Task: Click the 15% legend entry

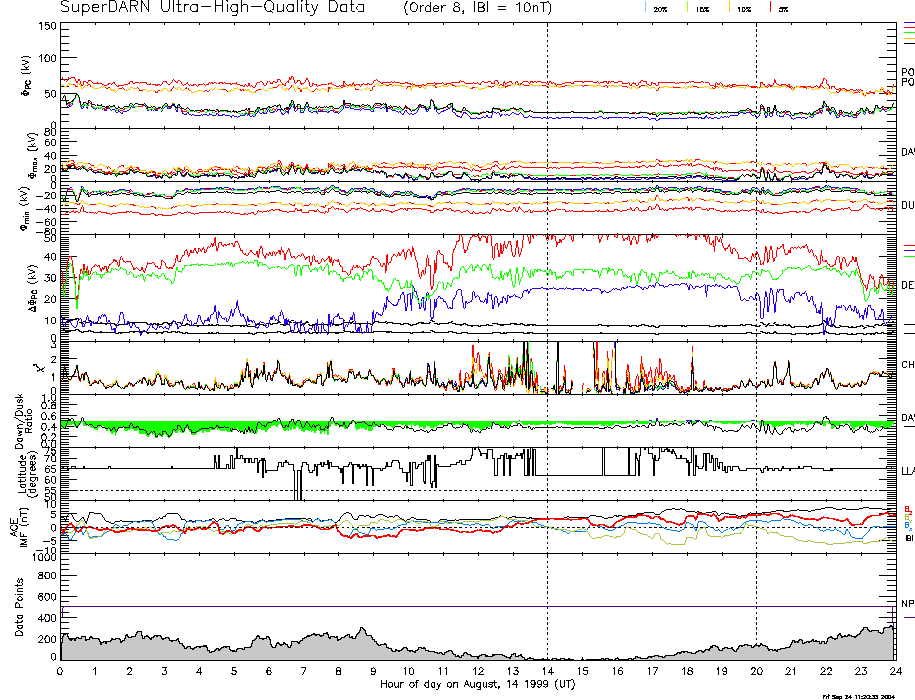Action: tap(700, 8)
